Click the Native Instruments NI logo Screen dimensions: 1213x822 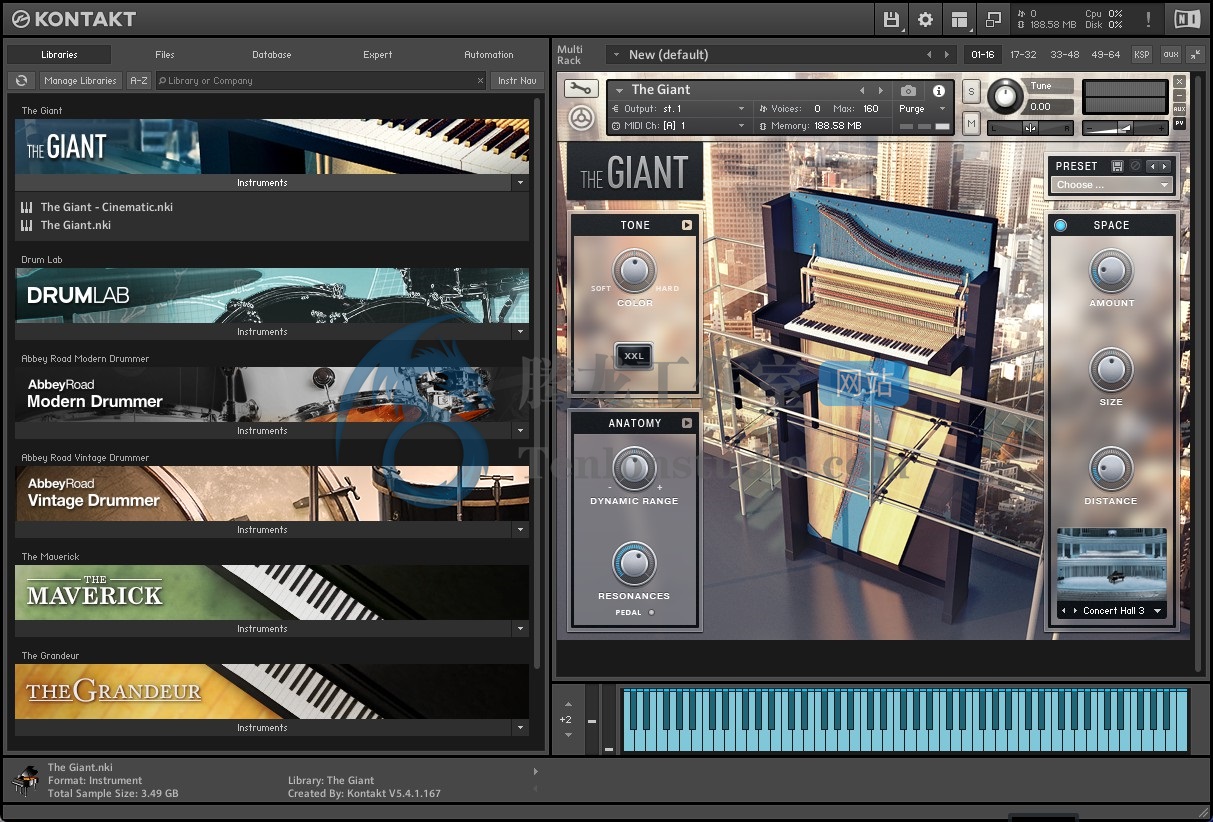click(1187, 19)
